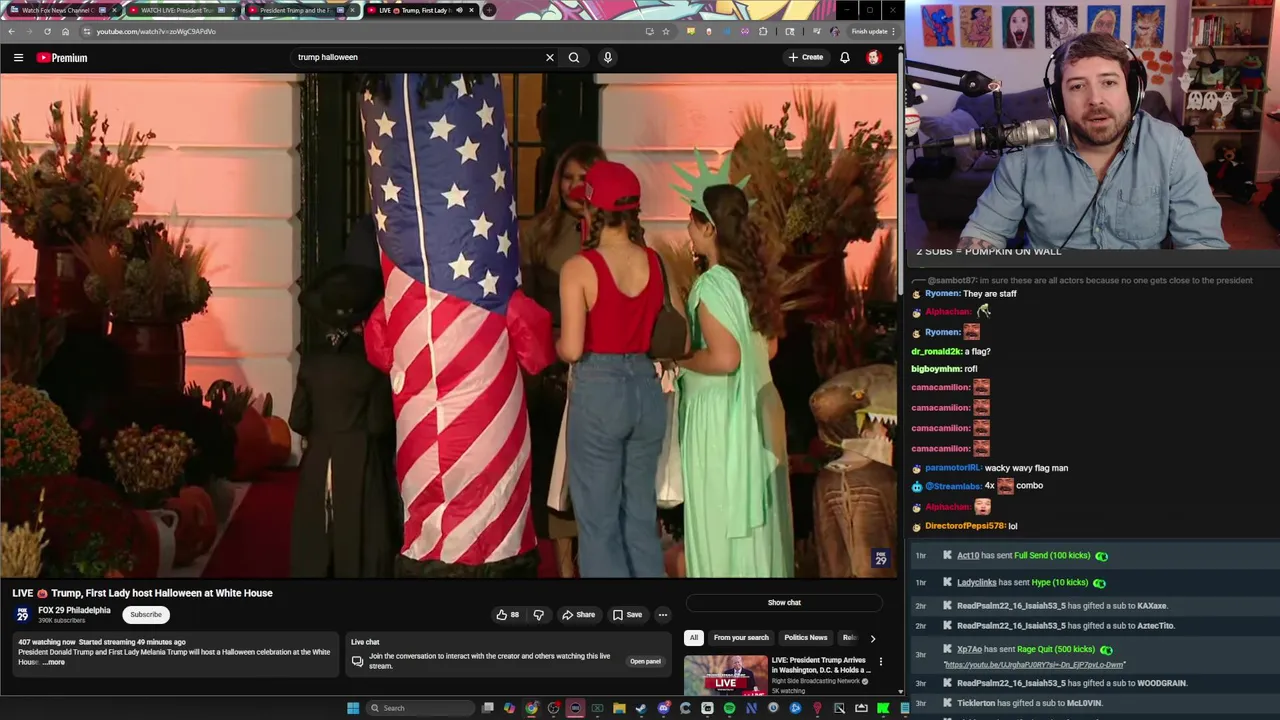Save the video to a playlist
1280x720 pixels.
coord(627,615)
